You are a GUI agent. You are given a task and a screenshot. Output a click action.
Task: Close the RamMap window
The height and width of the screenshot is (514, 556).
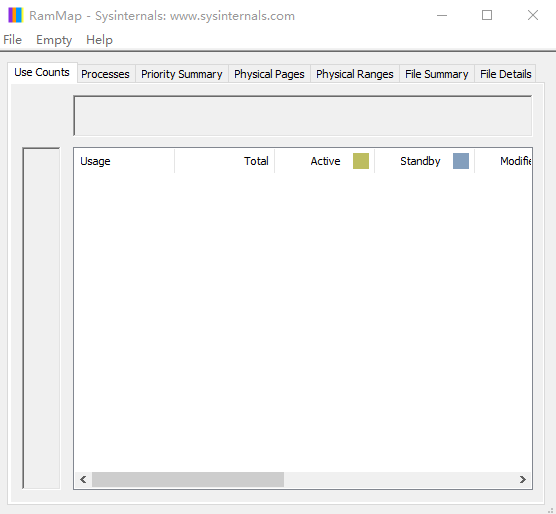click(x=533, y=15)
